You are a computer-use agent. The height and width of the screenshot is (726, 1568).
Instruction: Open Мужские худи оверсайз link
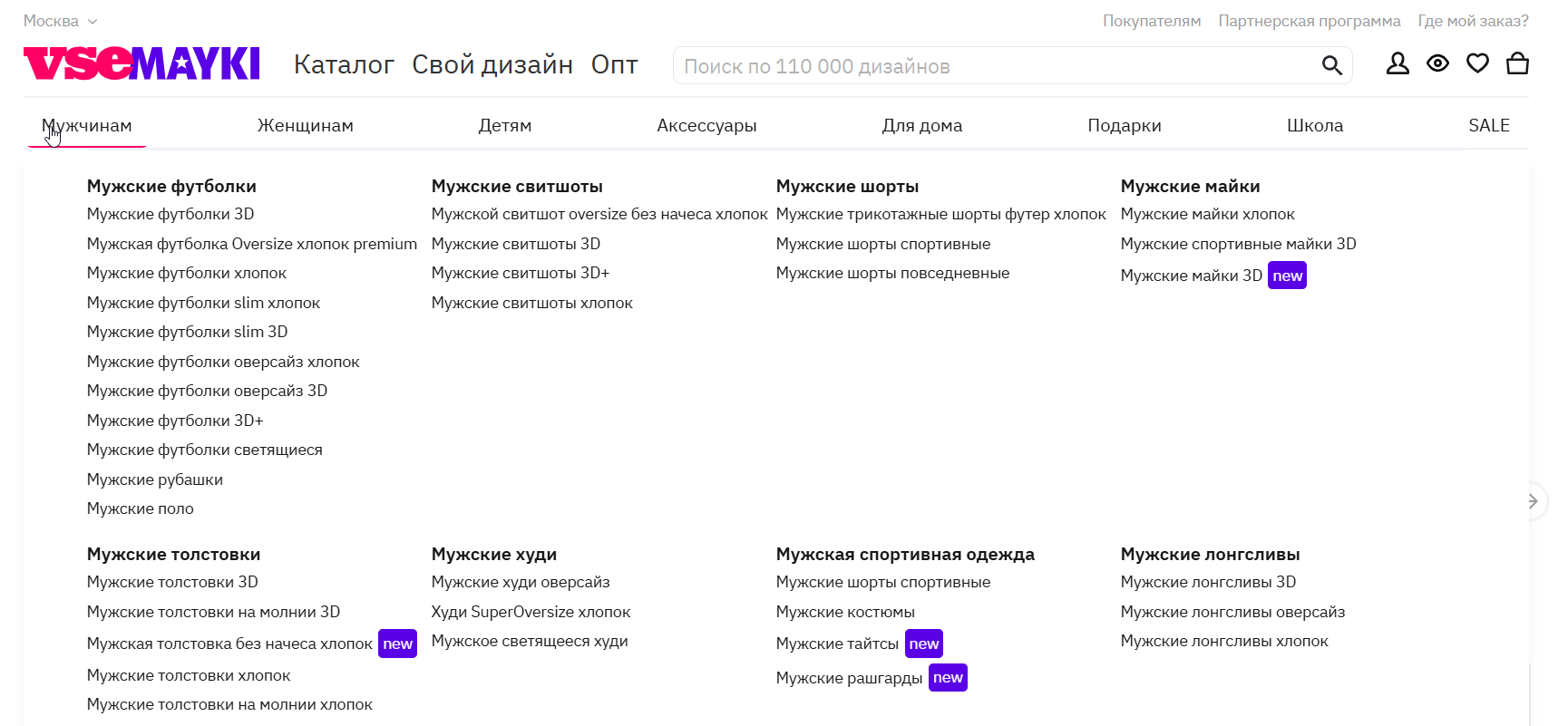click(x=521, y=582)
